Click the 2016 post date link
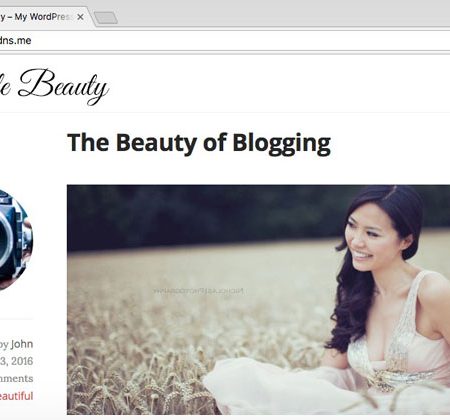The image size is (450, 420). [x=17, y=361]
